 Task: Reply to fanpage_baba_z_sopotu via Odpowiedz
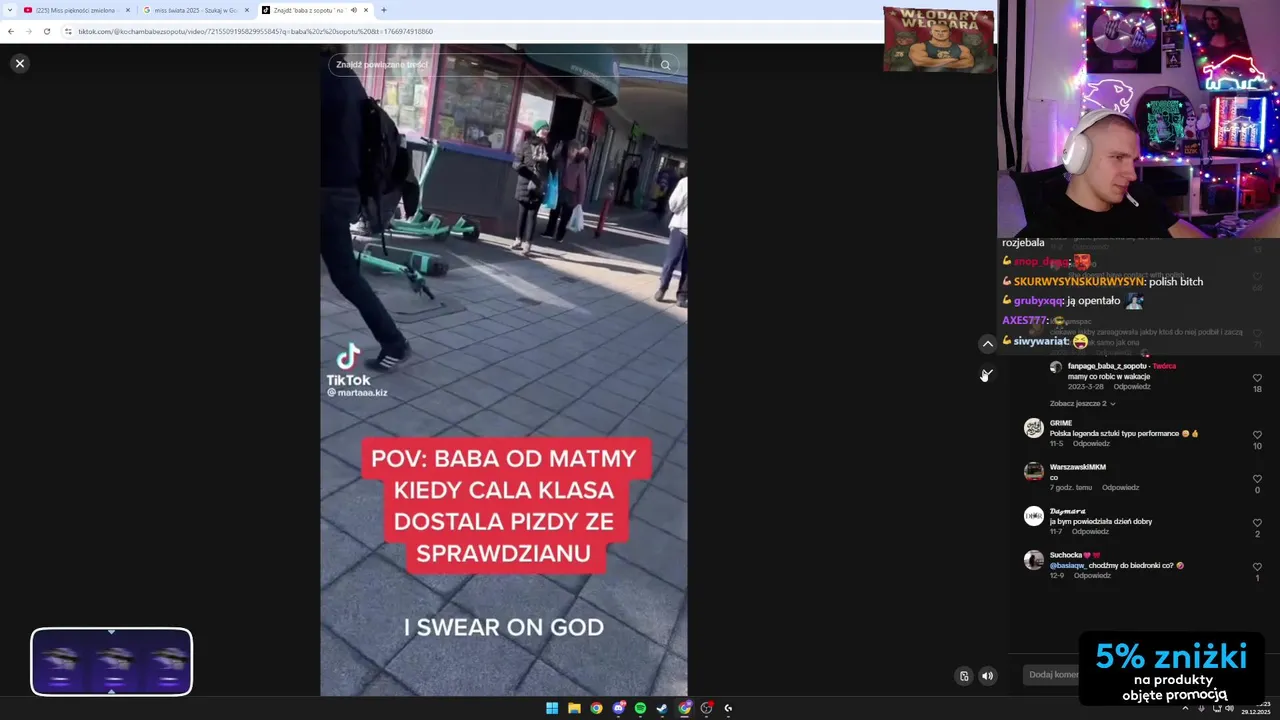pos(1132,386)
